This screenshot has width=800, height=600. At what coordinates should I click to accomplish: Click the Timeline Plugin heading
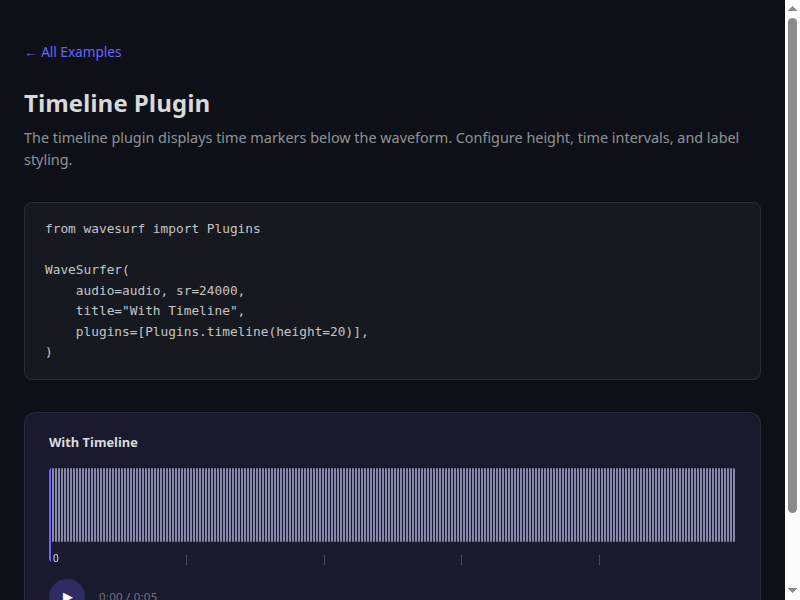(117, 104)
